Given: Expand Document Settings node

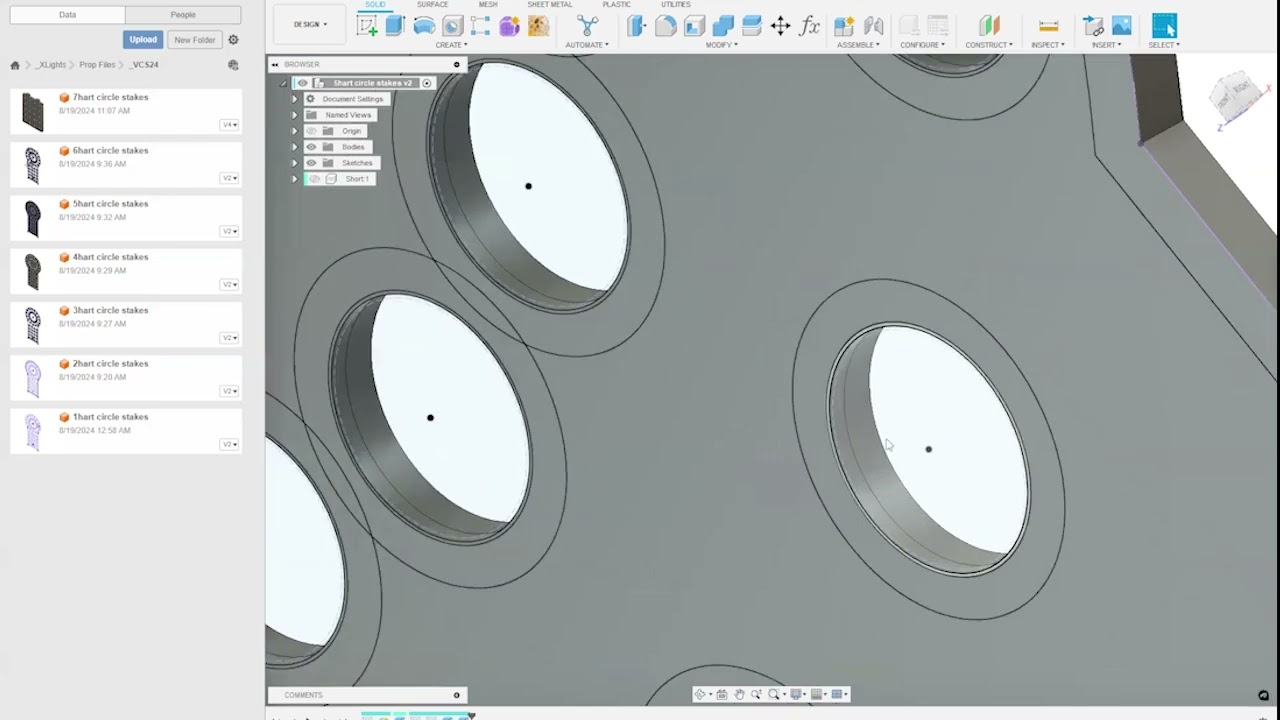Looking at the screenshot, I should click(x=294, y=99).
